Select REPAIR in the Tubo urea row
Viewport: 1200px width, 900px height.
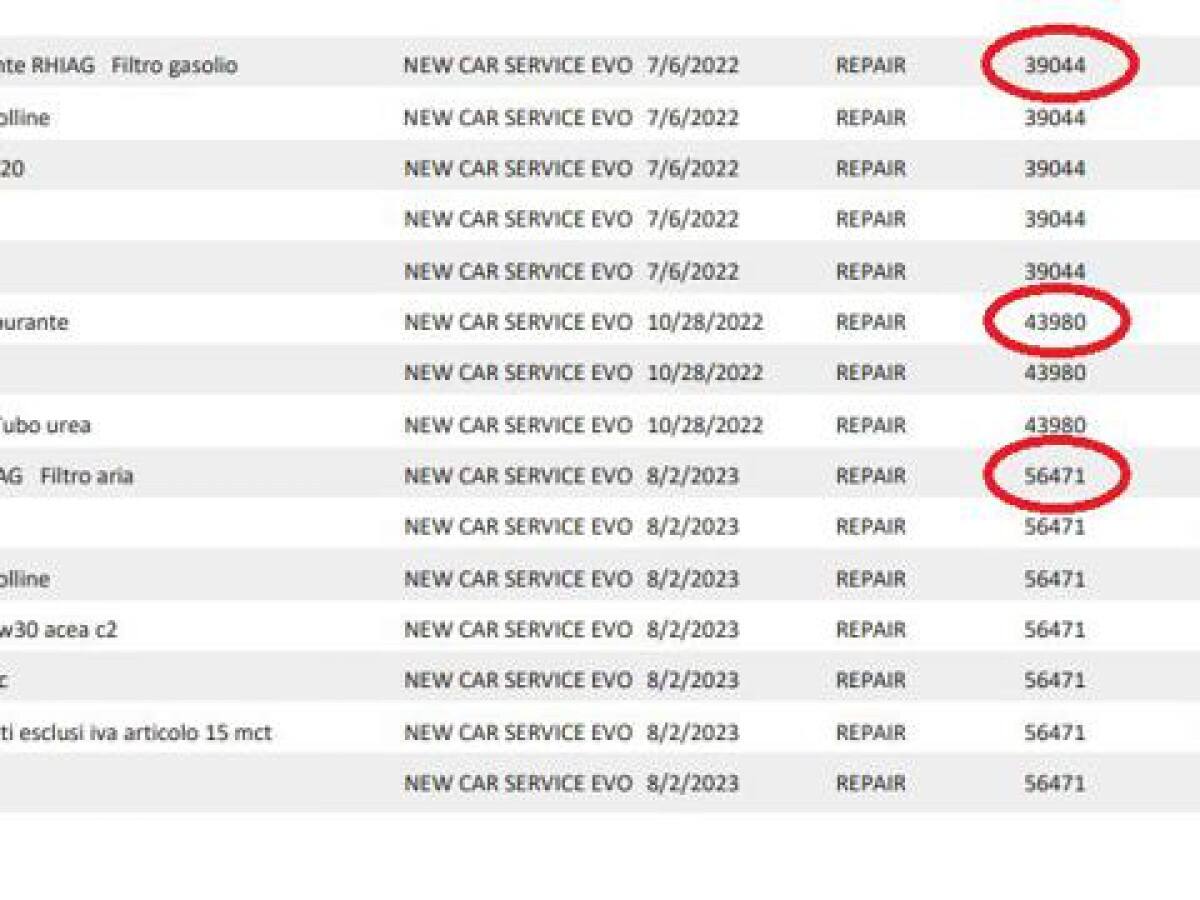870,425
